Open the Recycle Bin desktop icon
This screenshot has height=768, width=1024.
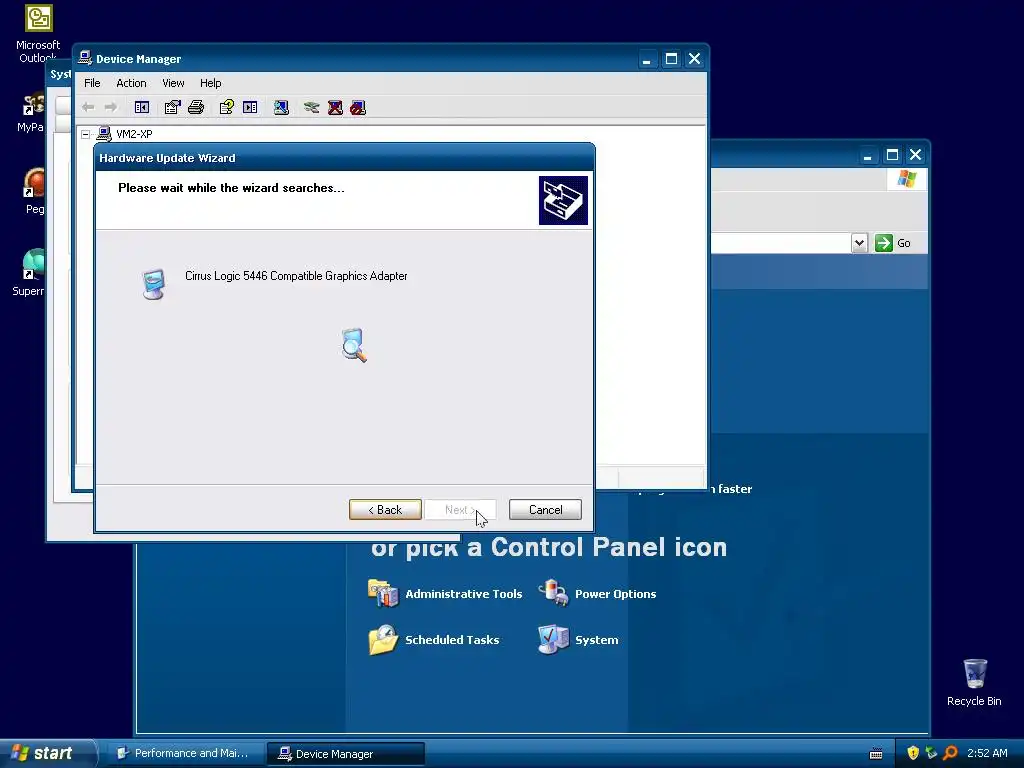(x=974, y=682)
